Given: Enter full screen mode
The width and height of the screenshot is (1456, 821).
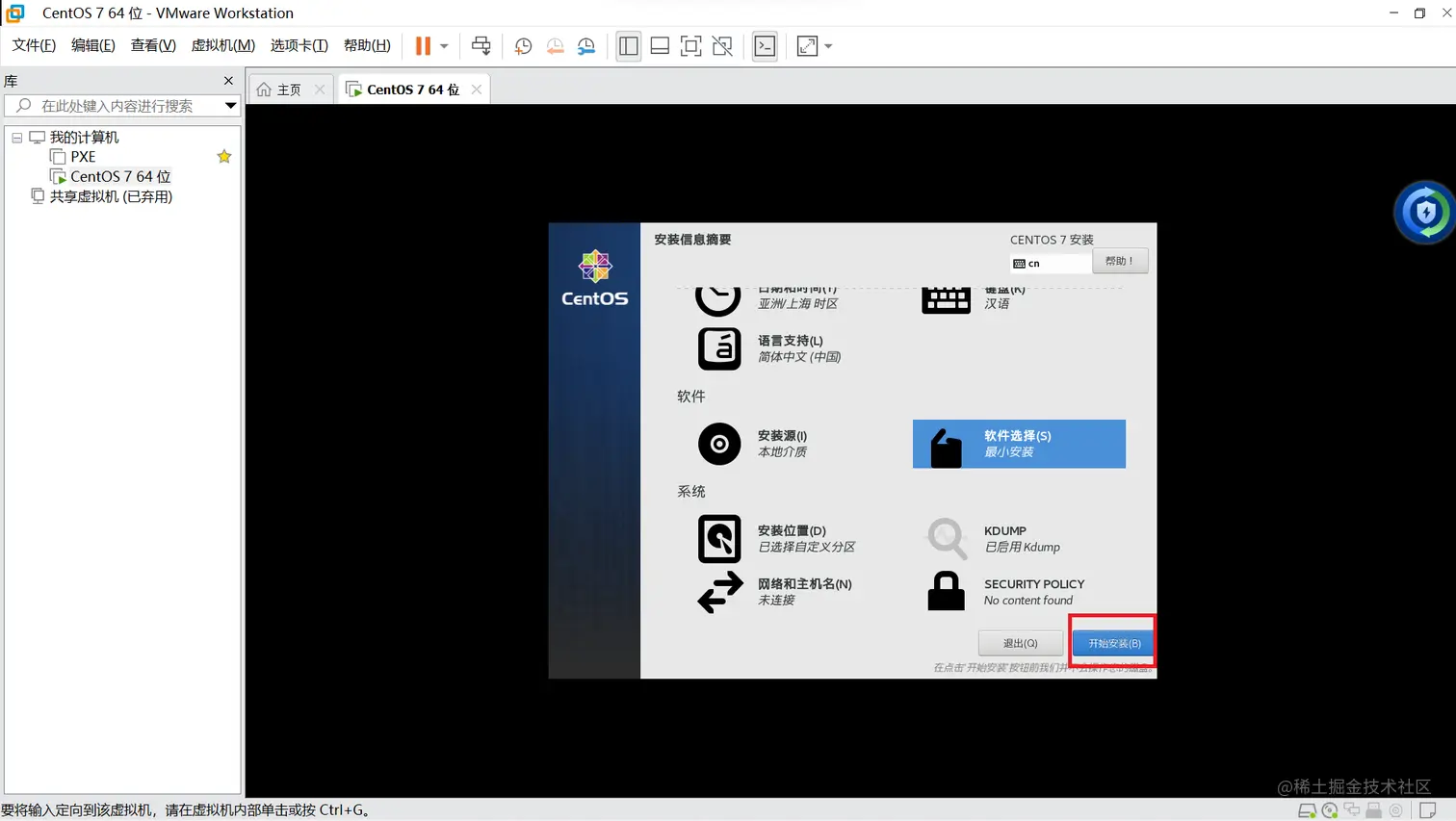Looking at the screenshot, I should click(x=691, y=46).
